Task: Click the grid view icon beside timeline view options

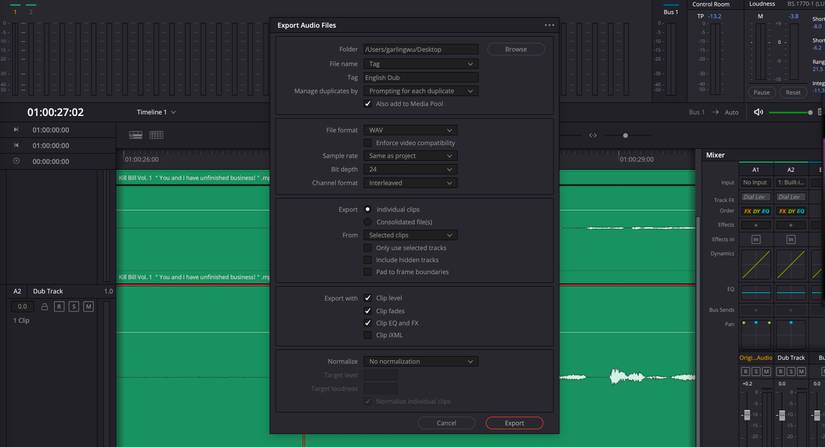Action: tap(156, 135)
